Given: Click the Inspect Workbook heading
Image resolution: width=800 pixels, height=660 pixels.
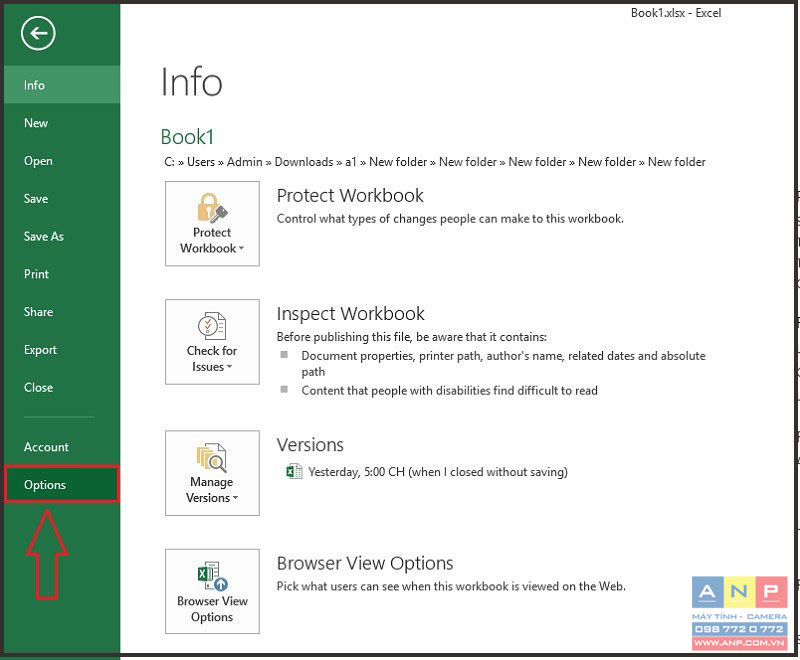Looking at the screenshot, I should [x=351, y=314].
